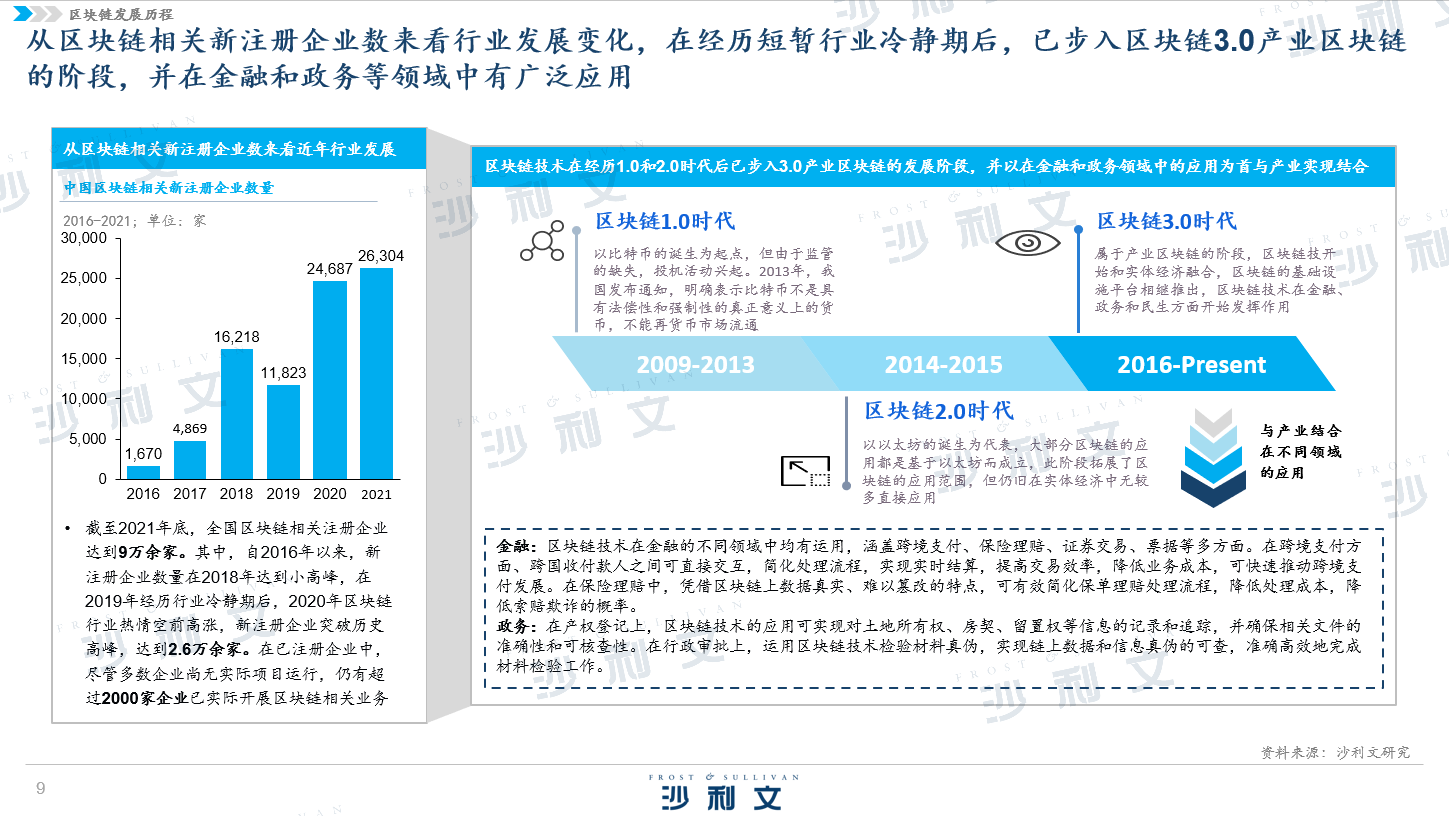The image size is (1449, 816).
Task: Click the bold 政务 label in dashed box
Action: [x=518, y=626]
